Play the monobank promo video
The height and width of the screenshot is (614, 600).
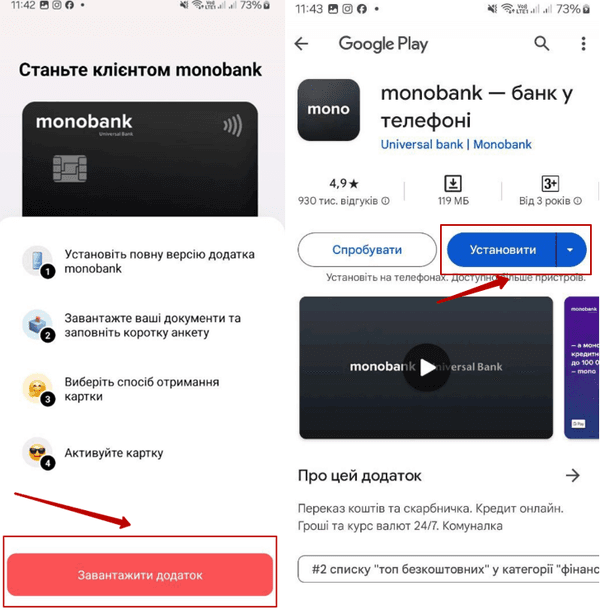pyautogui.click(x=427, y=367)
